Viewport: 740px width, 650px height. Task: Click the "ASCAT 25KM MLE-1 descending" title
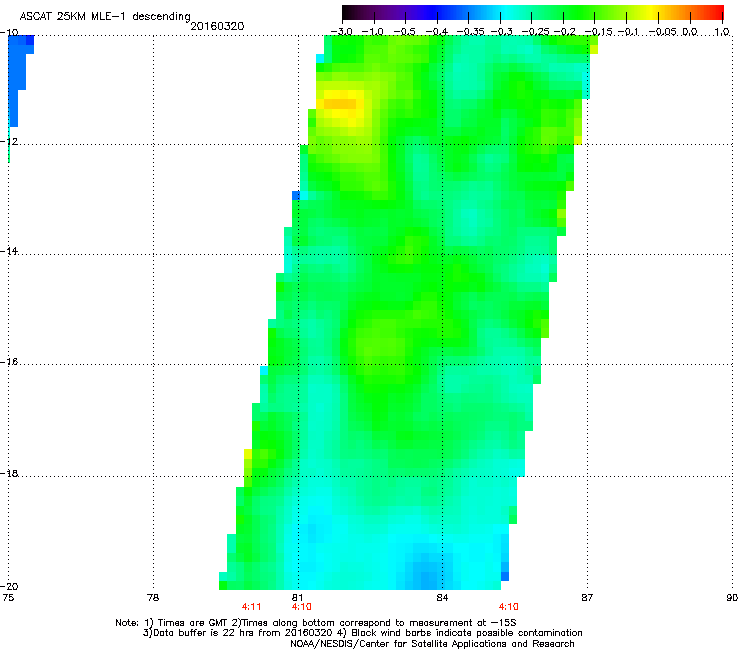(x=105, y=16)
